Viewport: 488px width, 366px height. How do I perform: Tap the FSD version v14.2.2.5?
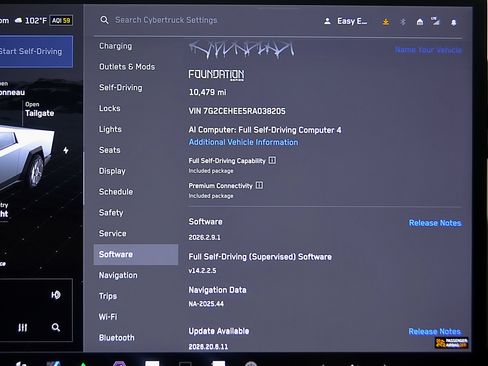pos(202,270)
